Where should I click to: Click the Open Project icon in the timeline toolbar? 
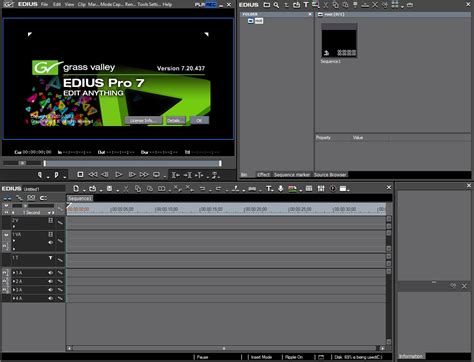pyautogui.click(x=93, y=189)
